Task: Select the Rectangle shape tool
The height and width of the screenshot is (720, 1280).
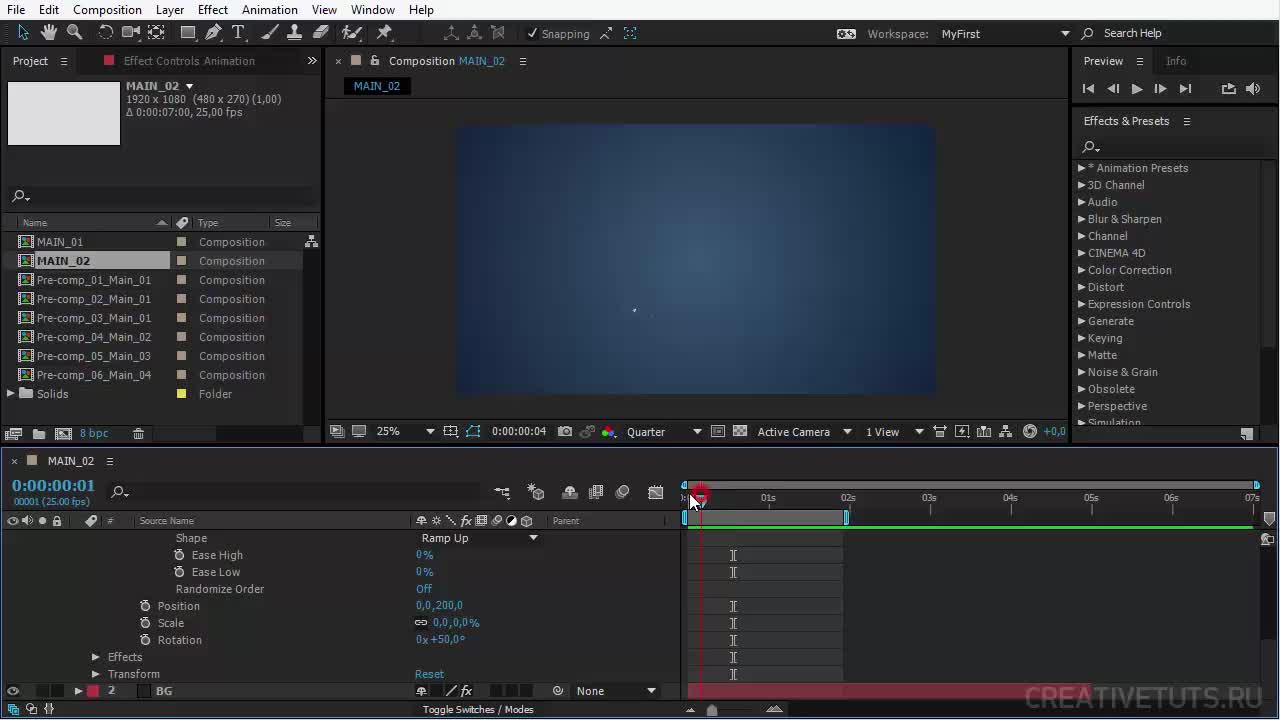Action: (x=187, y=33)
